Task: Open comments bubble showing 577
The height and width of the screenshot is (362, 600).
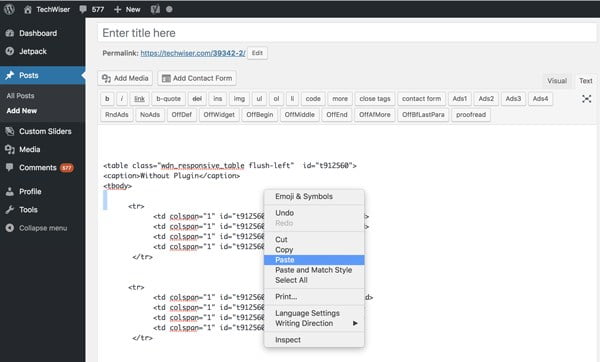Action: coord(91,9)
